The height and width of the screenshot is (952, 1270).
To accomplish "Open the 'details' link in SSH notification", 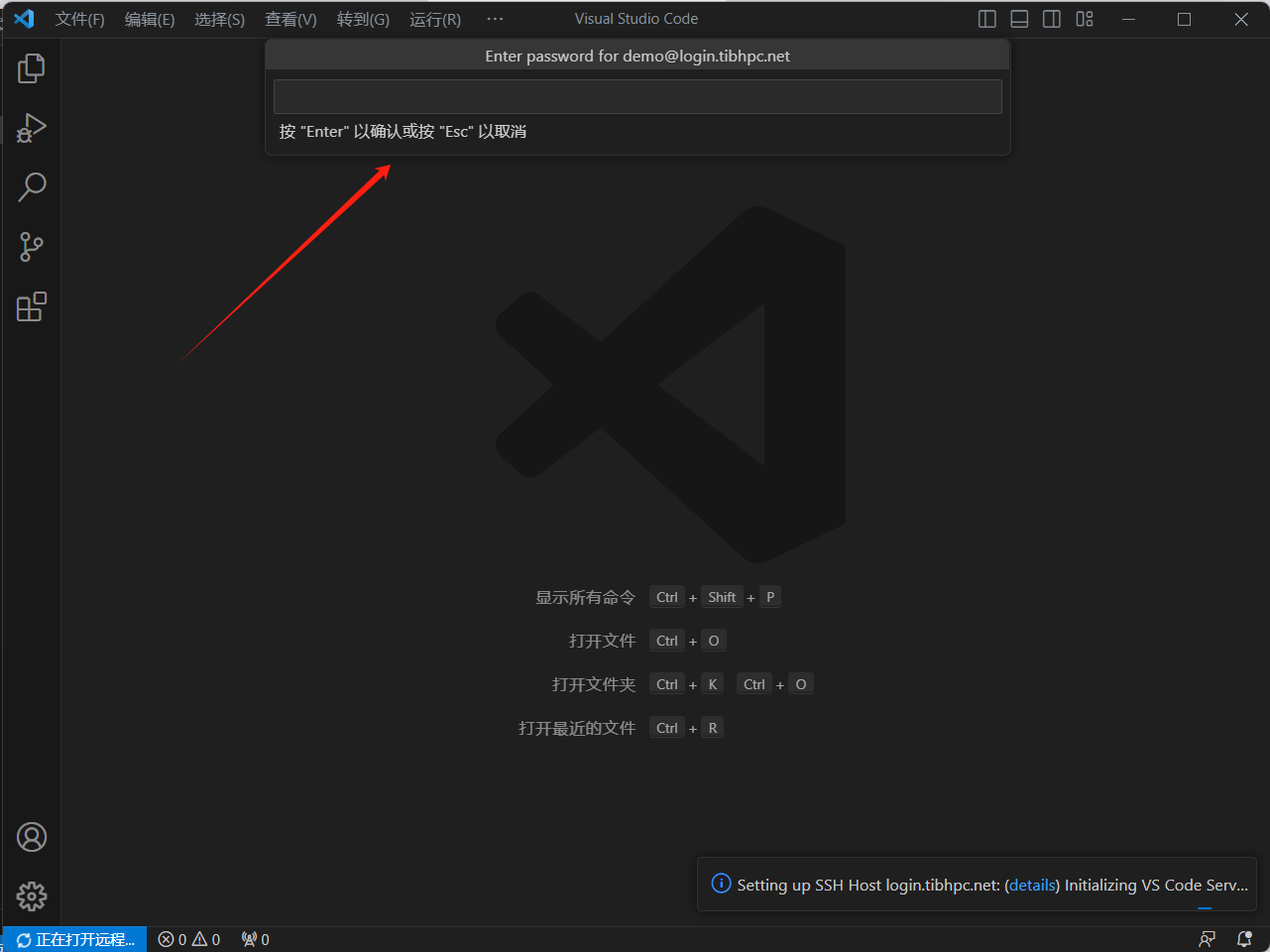I will [1032, 885].
